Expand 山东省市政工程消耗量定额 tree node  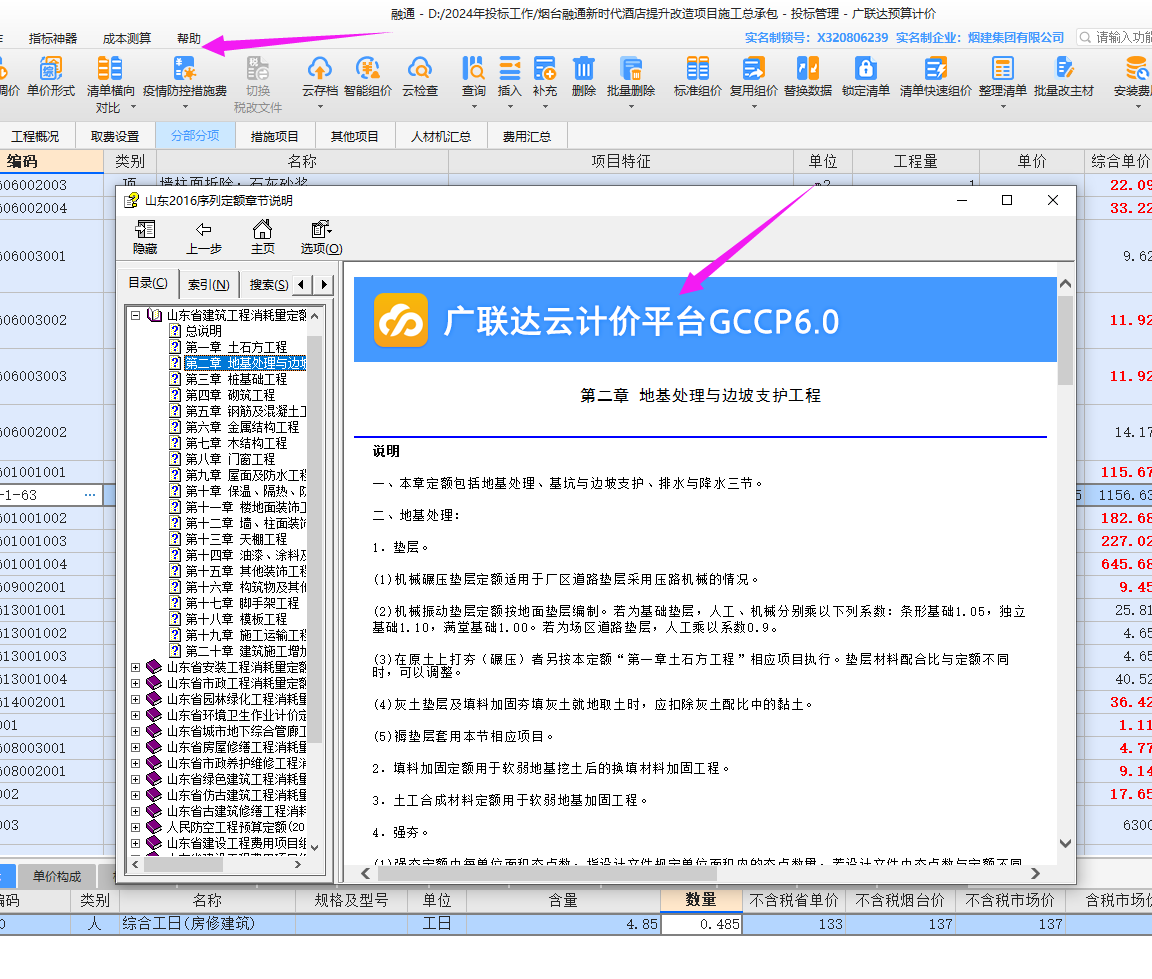click(x=136, y=683)
